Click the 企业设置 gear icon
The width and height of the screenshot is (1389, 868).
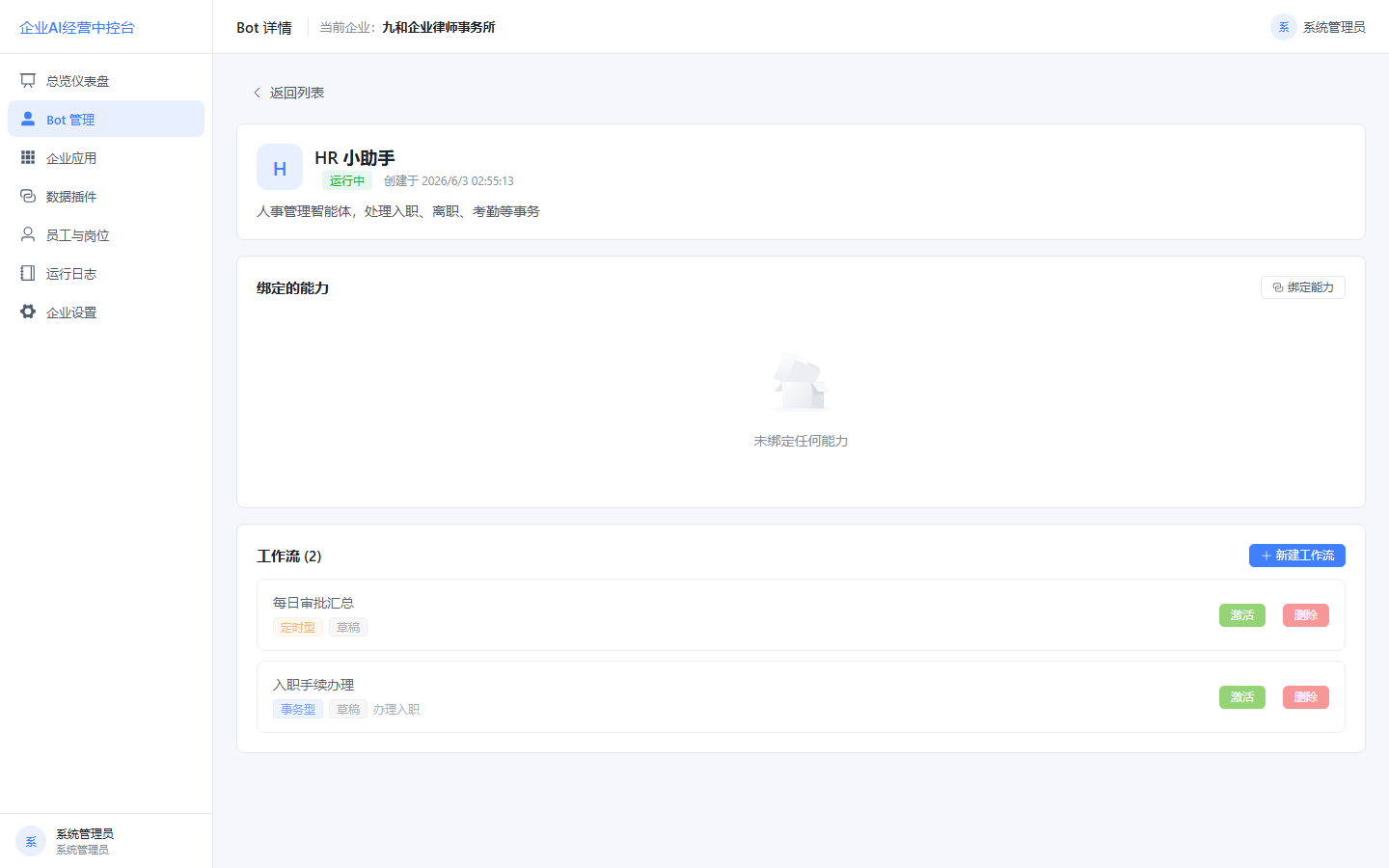28,312
